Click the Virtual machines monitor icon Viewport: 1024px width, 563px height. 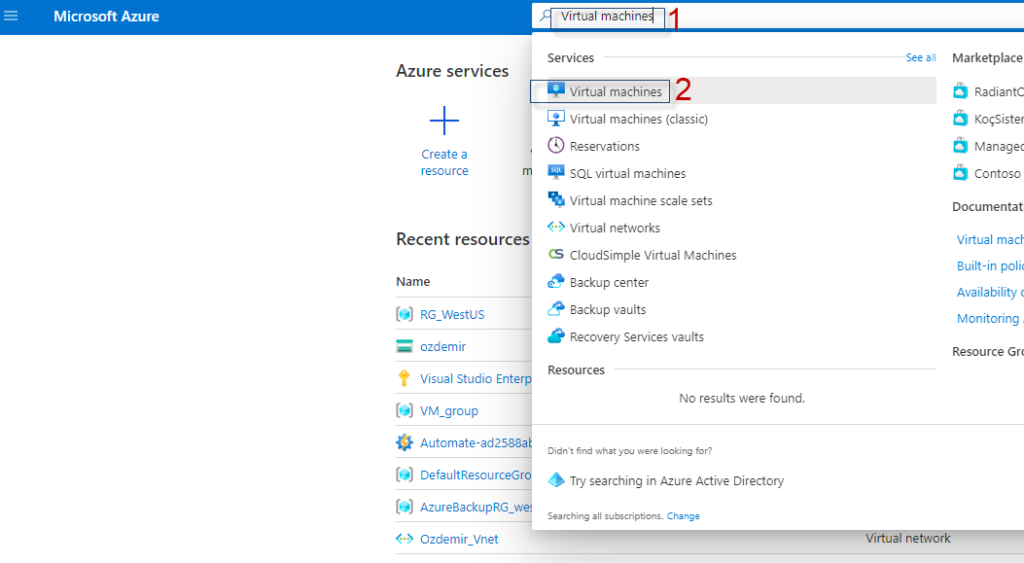click(556, 91)
